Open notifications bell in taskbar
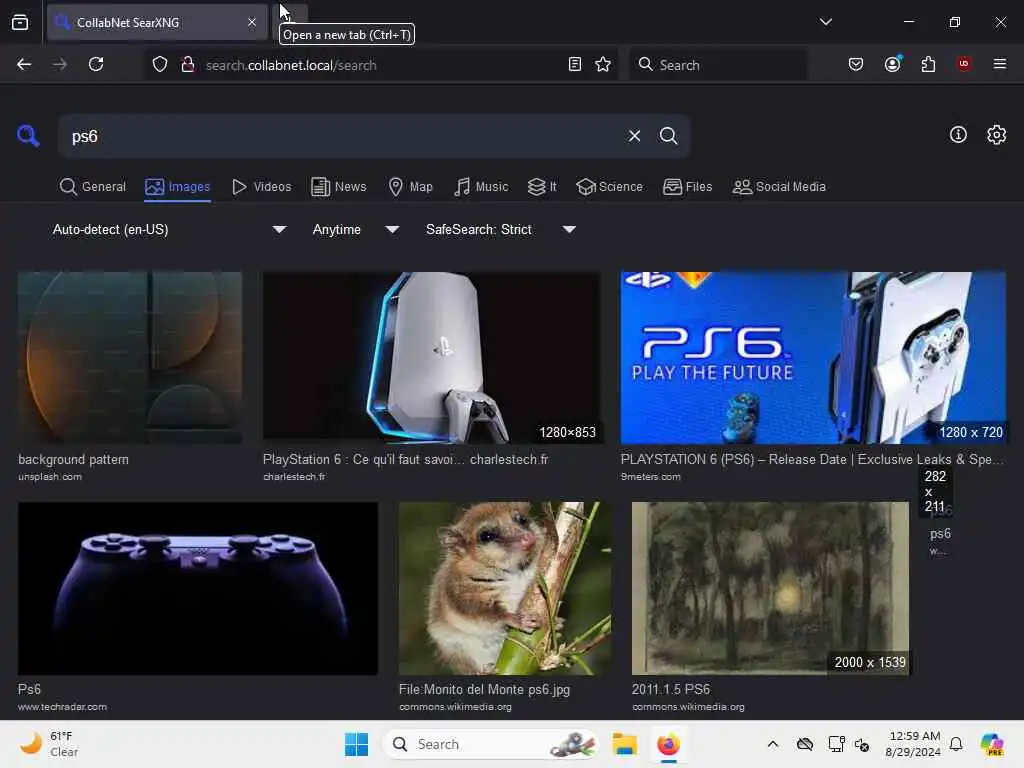The width and height of the screenshot is (1024, 768). pos(956,744)
